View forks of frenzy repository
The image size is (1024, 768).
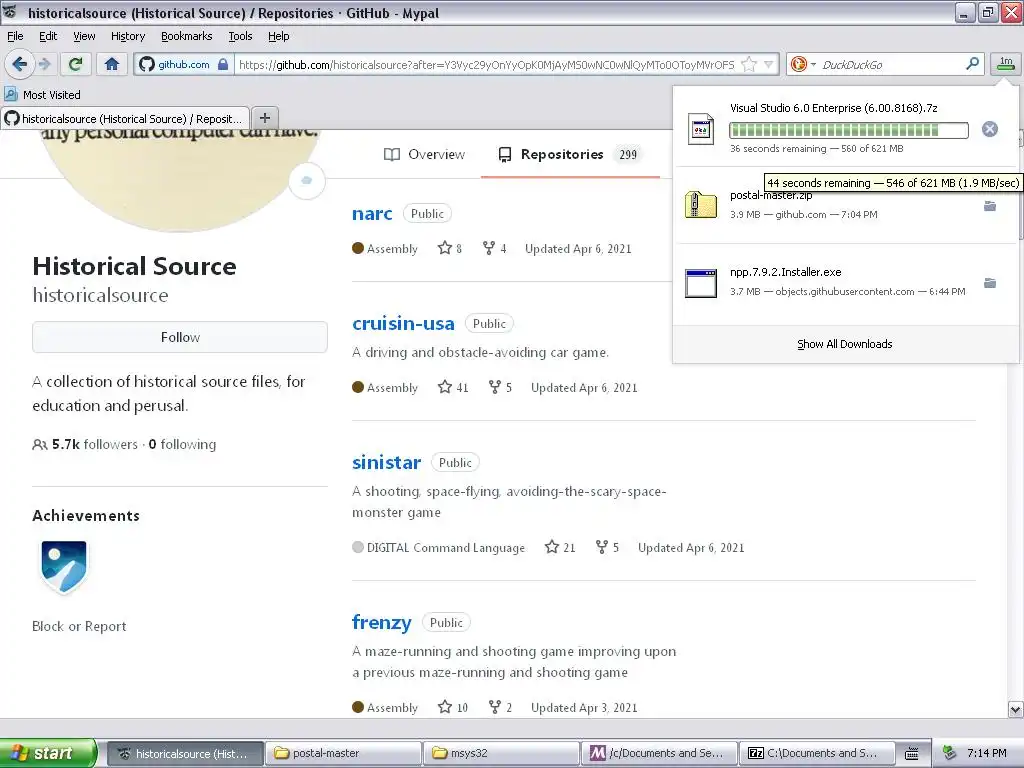tap(500, 707)
